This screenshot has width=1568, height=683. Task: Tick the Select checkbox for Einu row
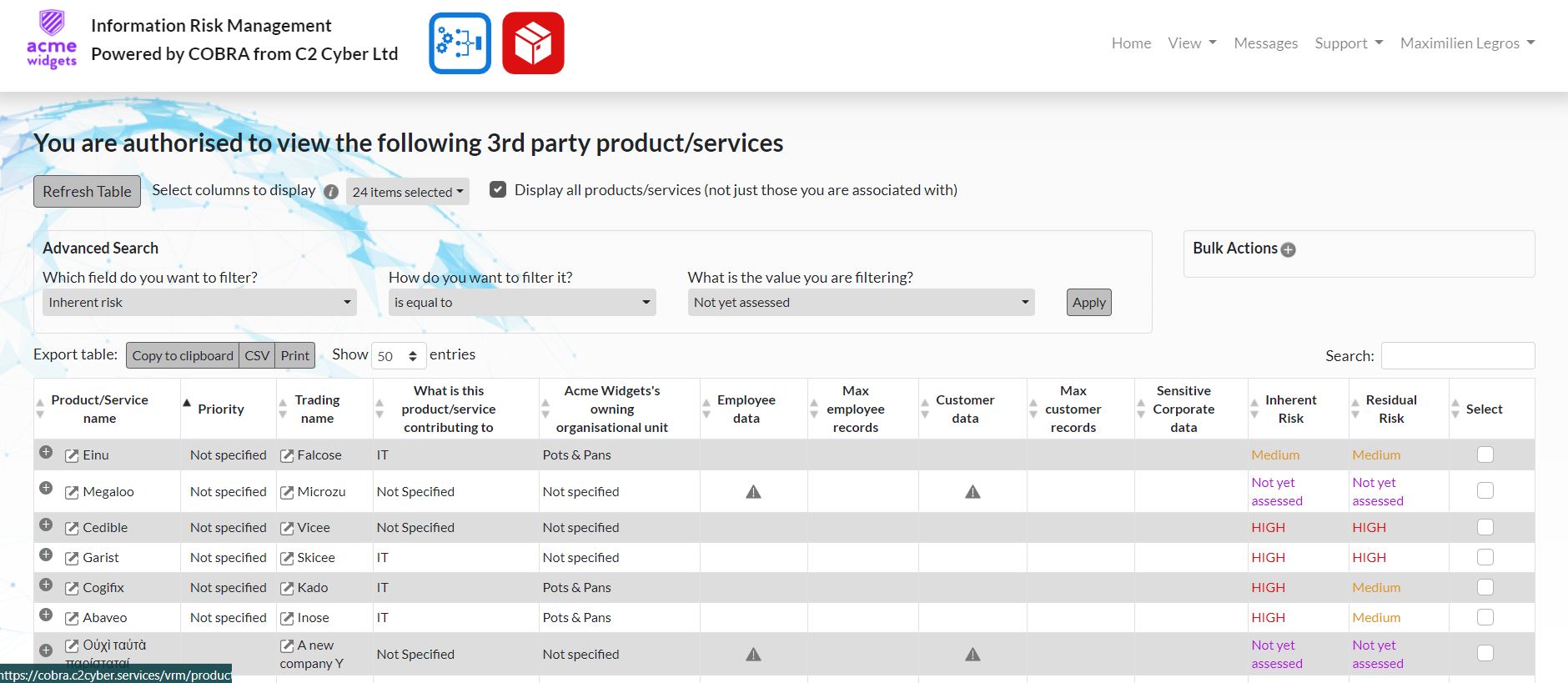coord(1485,454)
